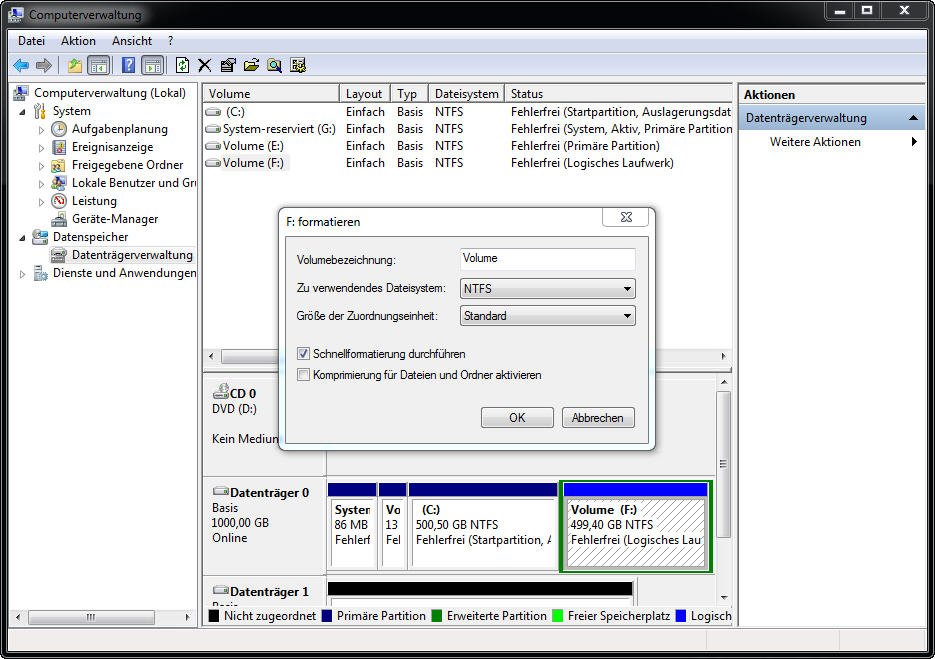Click Abbrechen to cancel formatting
Screen dimensions: 935x659
point(597,418)
